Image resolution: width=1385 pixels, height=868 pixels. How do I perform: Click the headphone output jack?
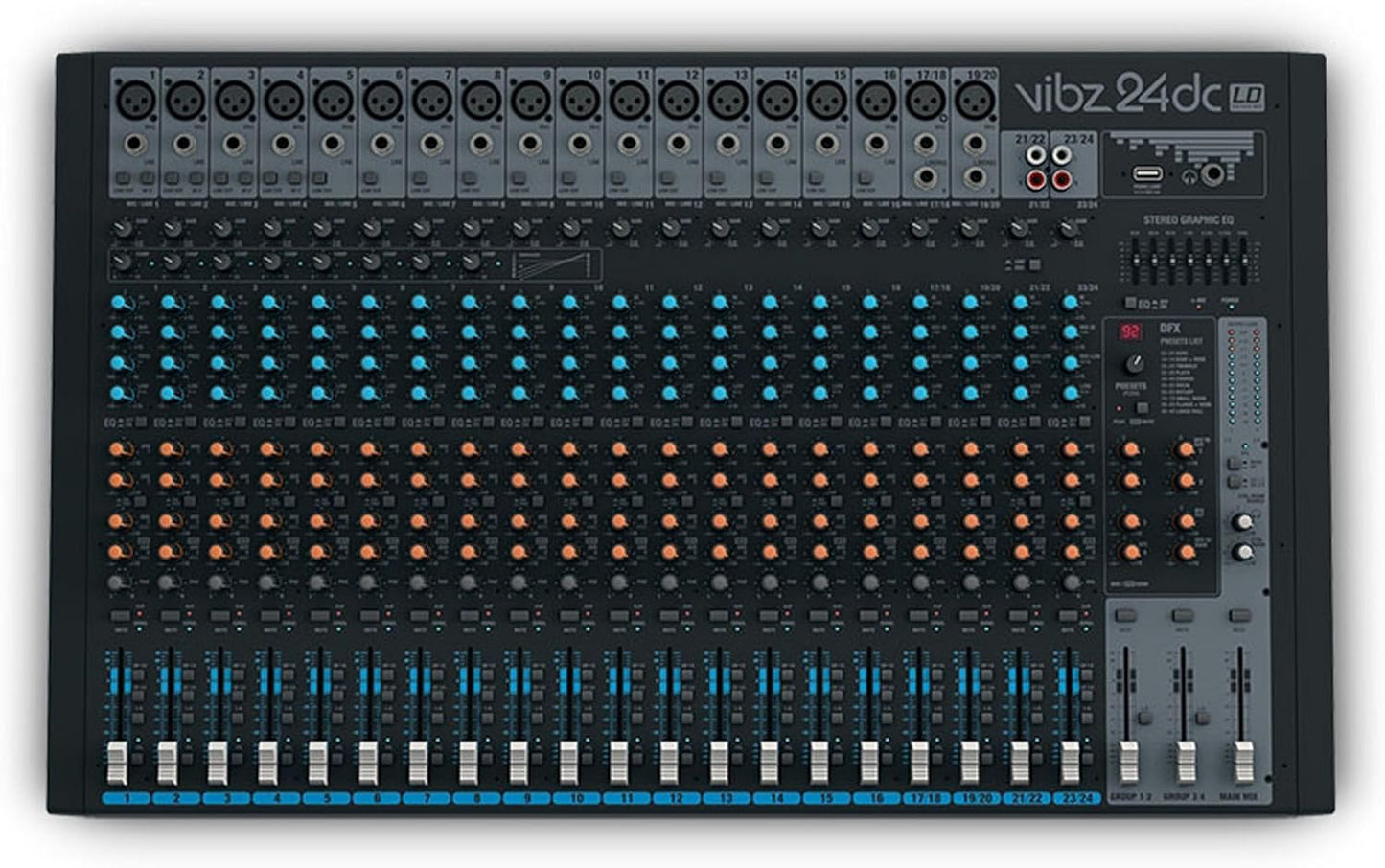pos(1215,173)
